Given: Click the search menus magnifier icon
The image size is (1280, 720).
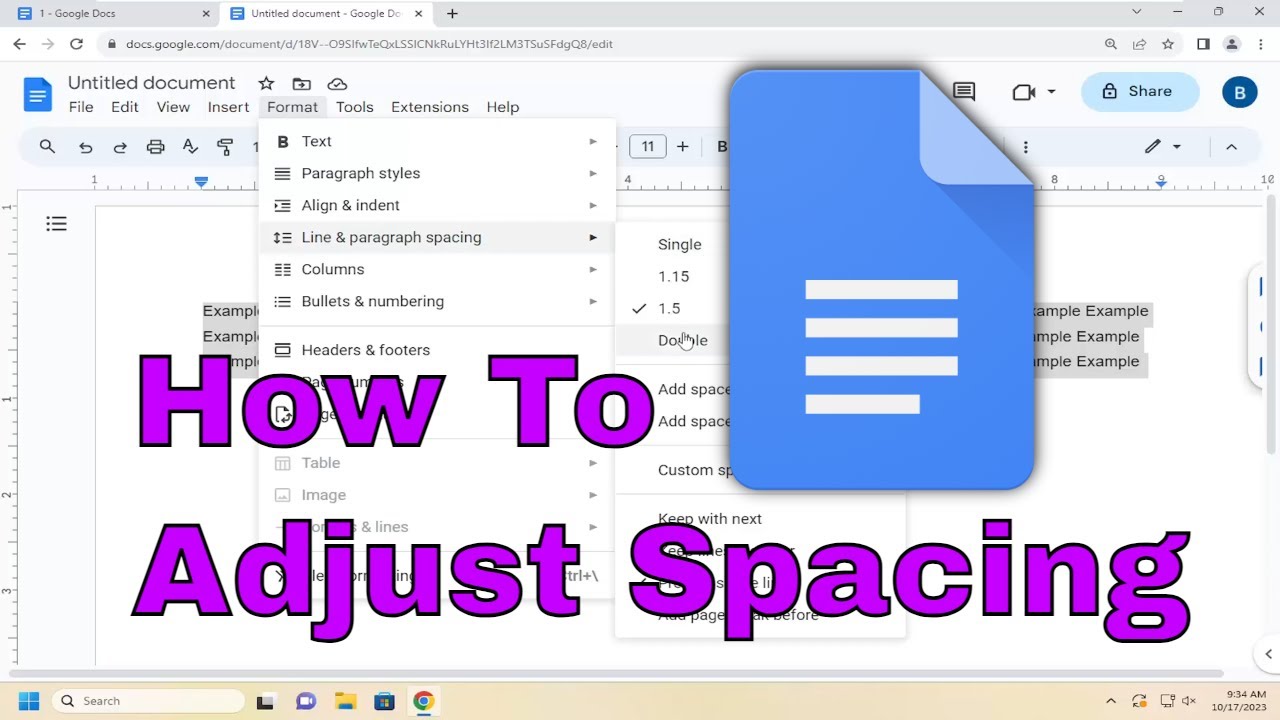Looking at the screenshot, I should [47, 147].
